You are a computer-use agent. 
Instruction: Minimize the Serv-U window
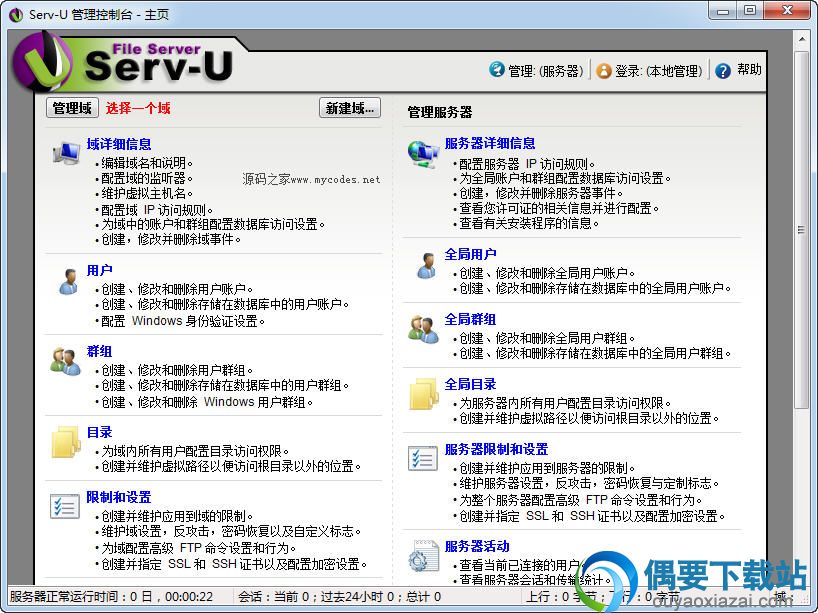(723, 11)
